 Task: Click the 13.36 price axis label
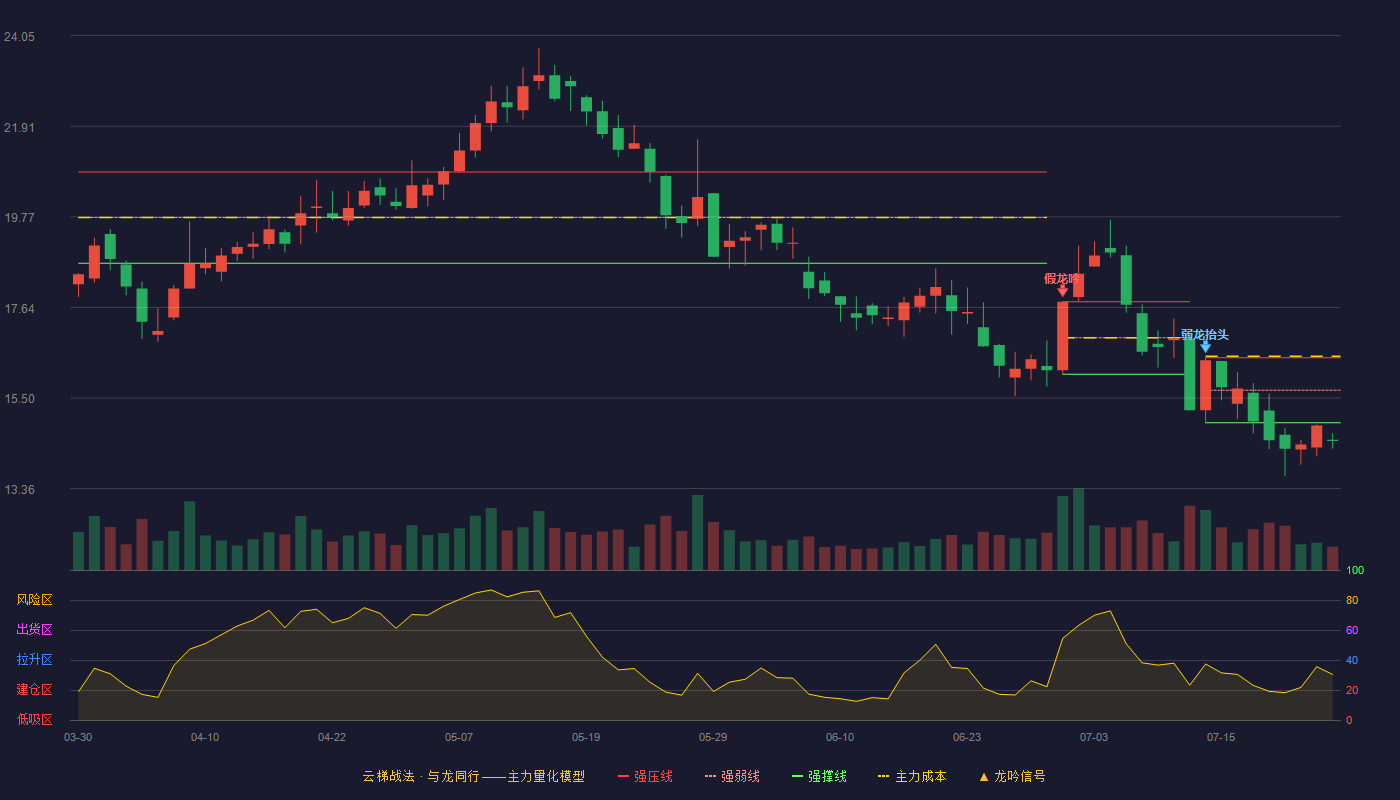(x=19, y=489)
